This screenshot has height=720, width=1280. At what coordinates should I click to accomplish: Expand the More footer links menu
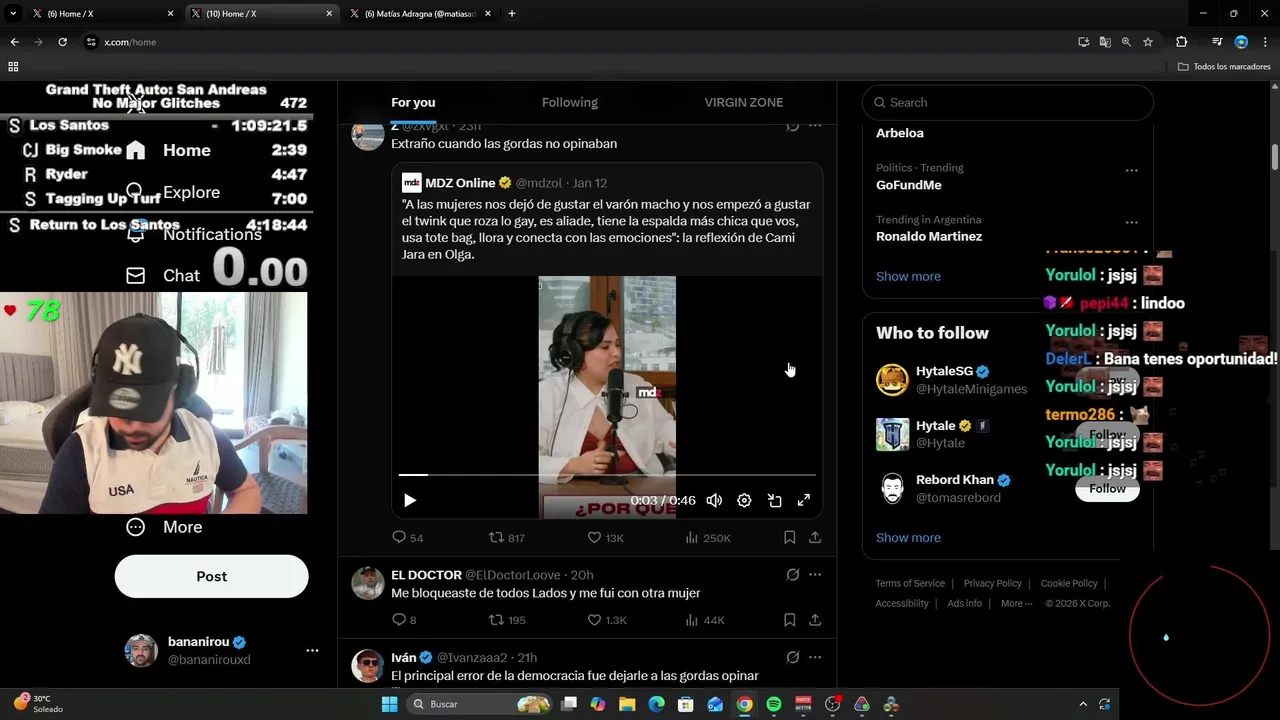[x=1018, y=603]
